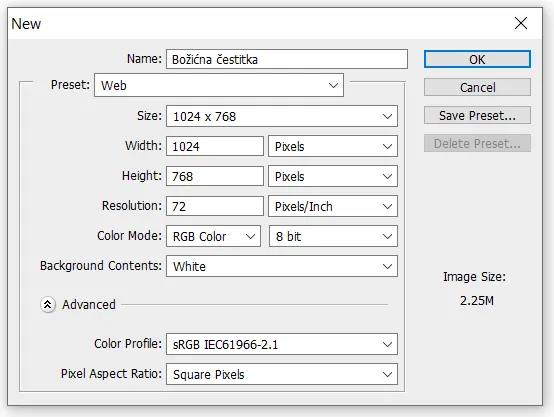Click the 2.25M image size value

tap(477, 301)
